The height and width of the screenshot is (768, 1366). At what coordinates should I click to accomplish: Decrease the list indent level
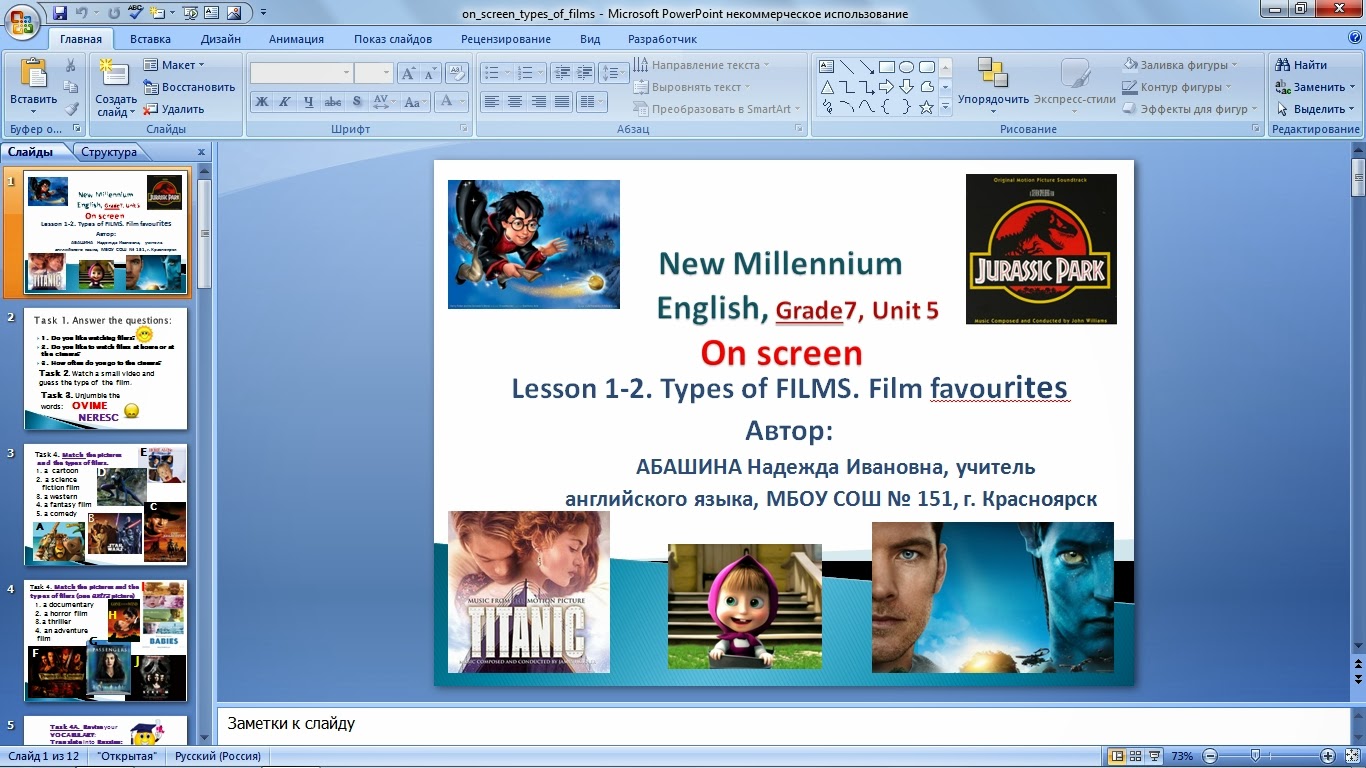pyautogui.click(x=560, y=73)
